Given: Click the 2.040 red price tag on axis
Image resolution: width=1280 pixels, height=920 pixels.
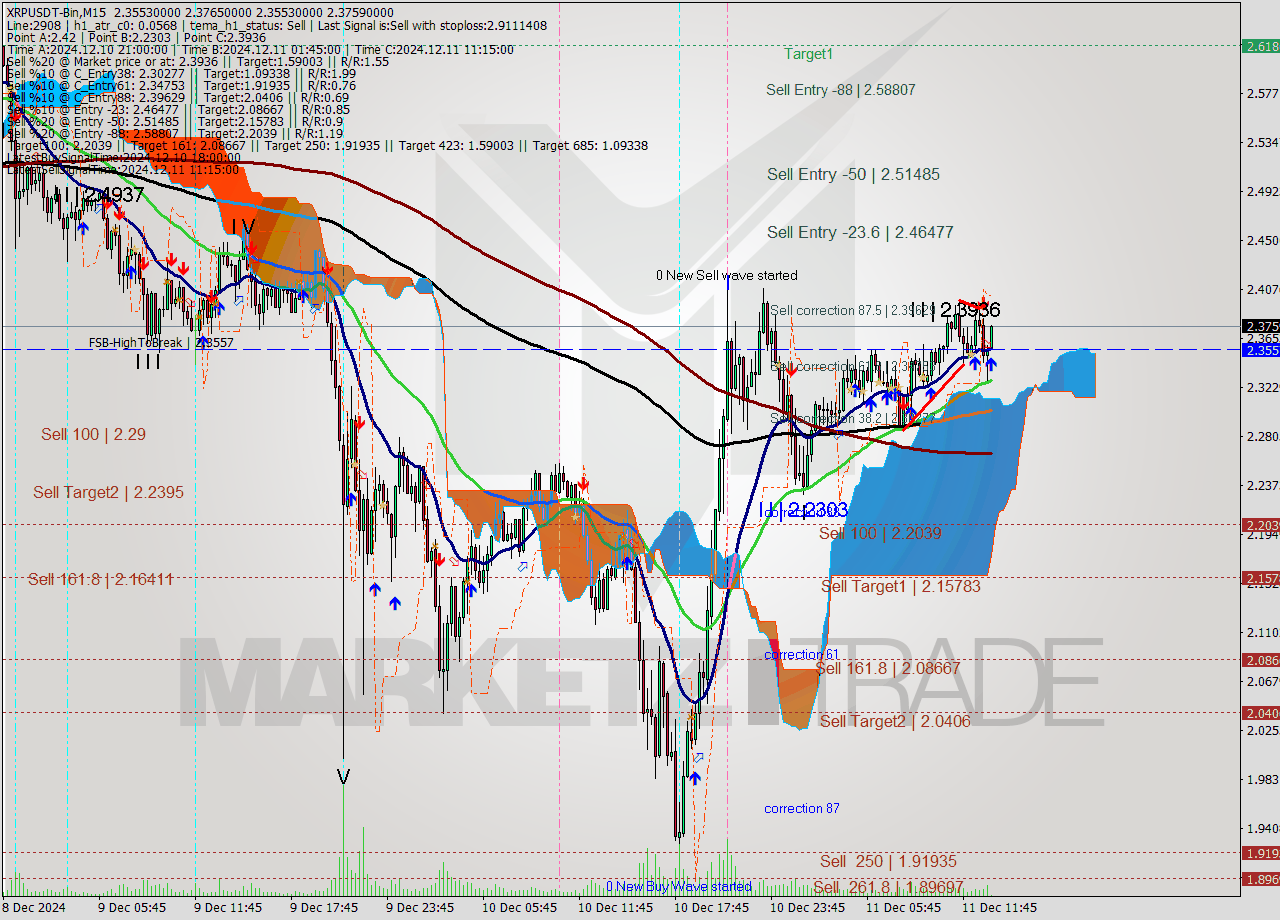Looking at the screenshot, I should point(1260,713).
